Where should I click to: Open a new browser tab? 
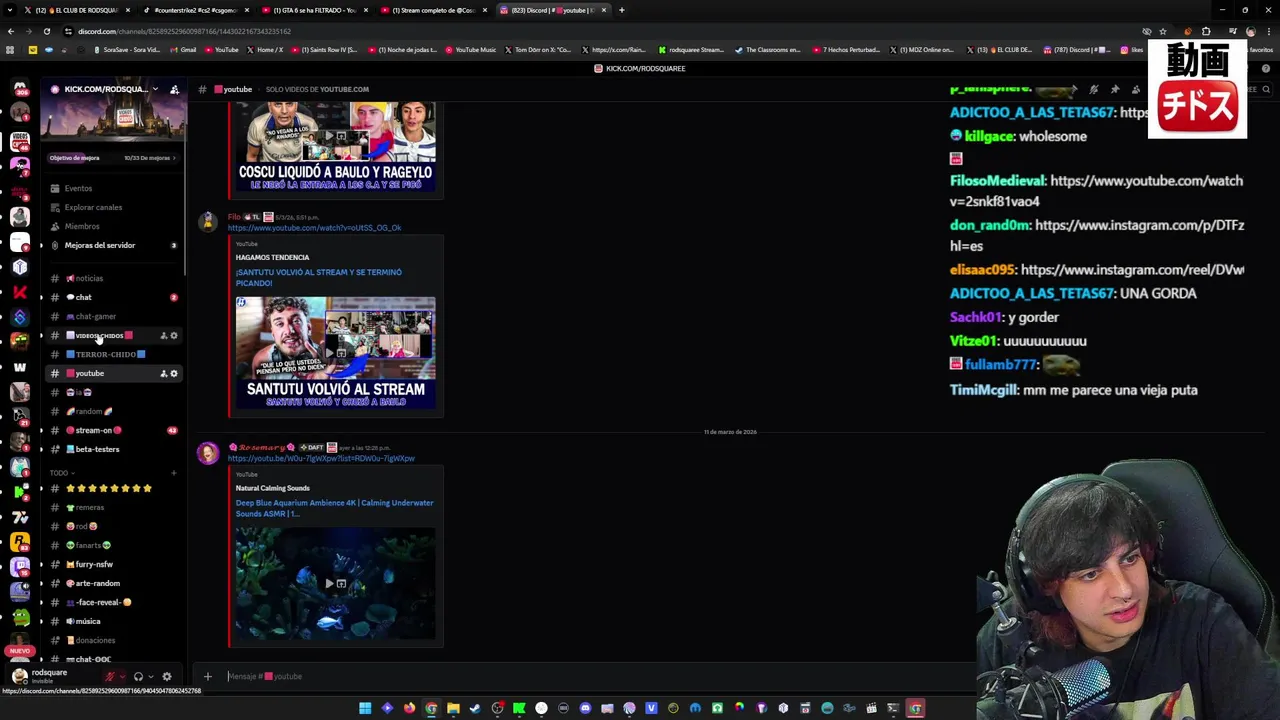pos(622,10)
